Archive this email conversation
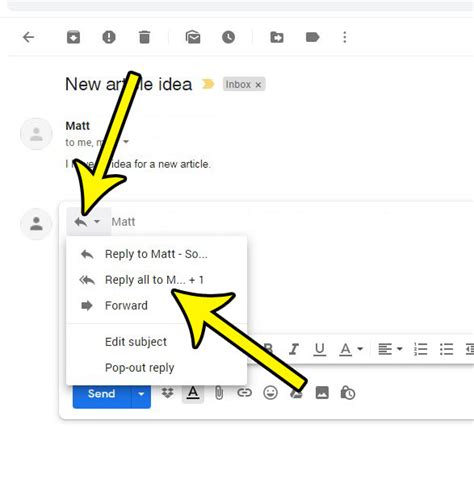 coord(73,37)
